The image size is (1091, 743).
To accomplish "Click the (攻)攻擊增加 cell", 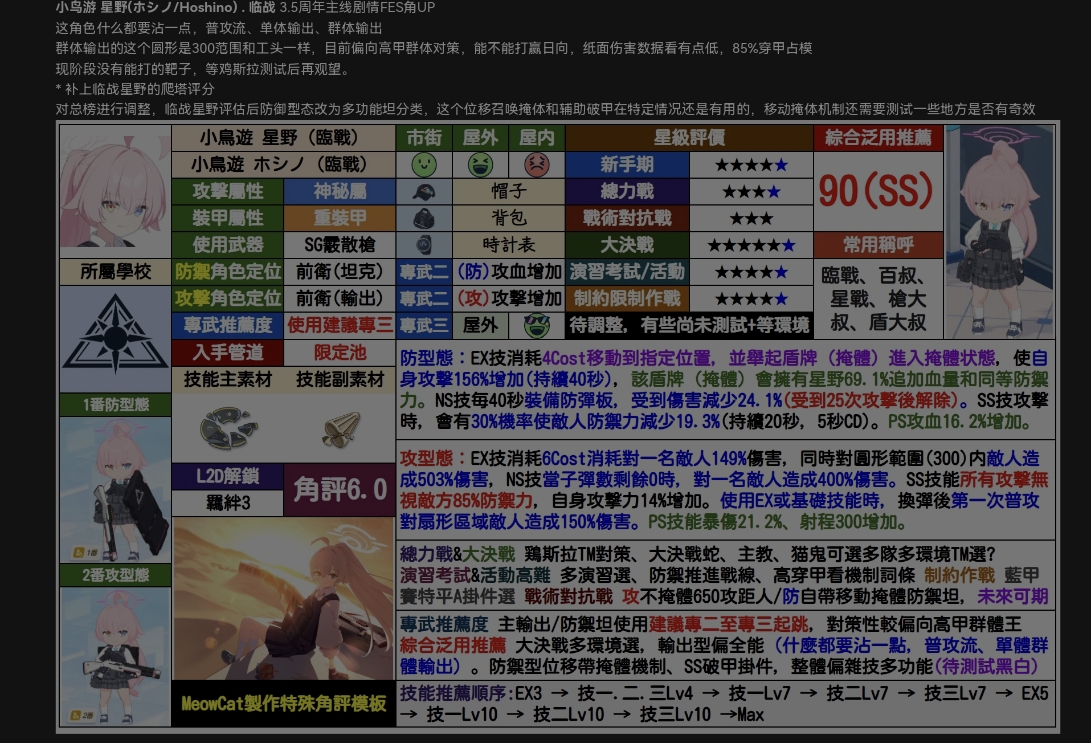I will coord(509,298).
